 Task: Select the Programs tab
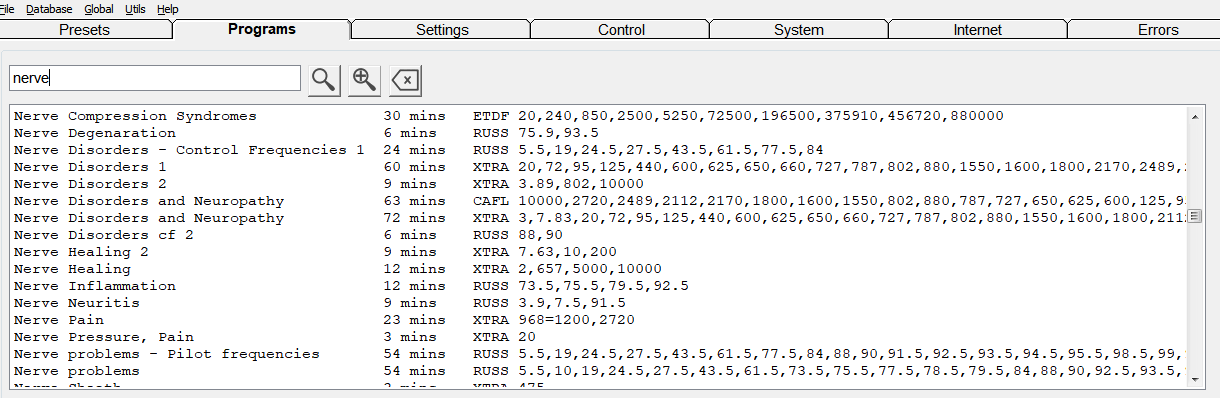(262, 29)
